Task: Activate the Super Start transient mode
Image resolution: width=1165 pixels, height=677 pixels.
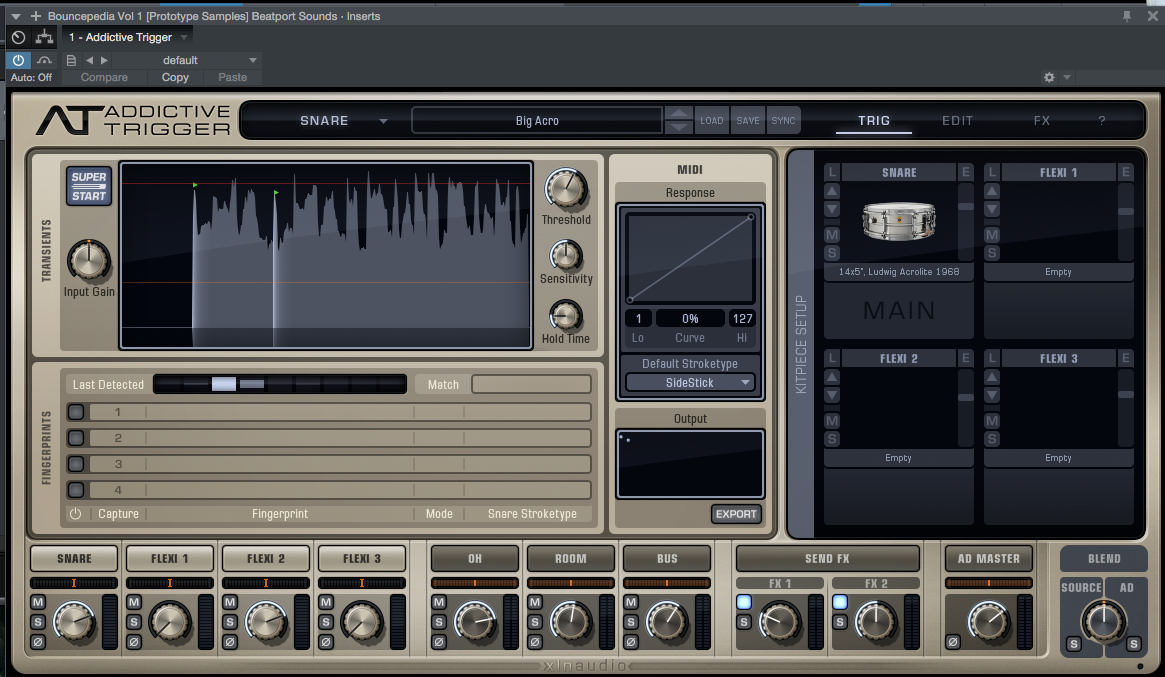Action: [x=88, y=186]
